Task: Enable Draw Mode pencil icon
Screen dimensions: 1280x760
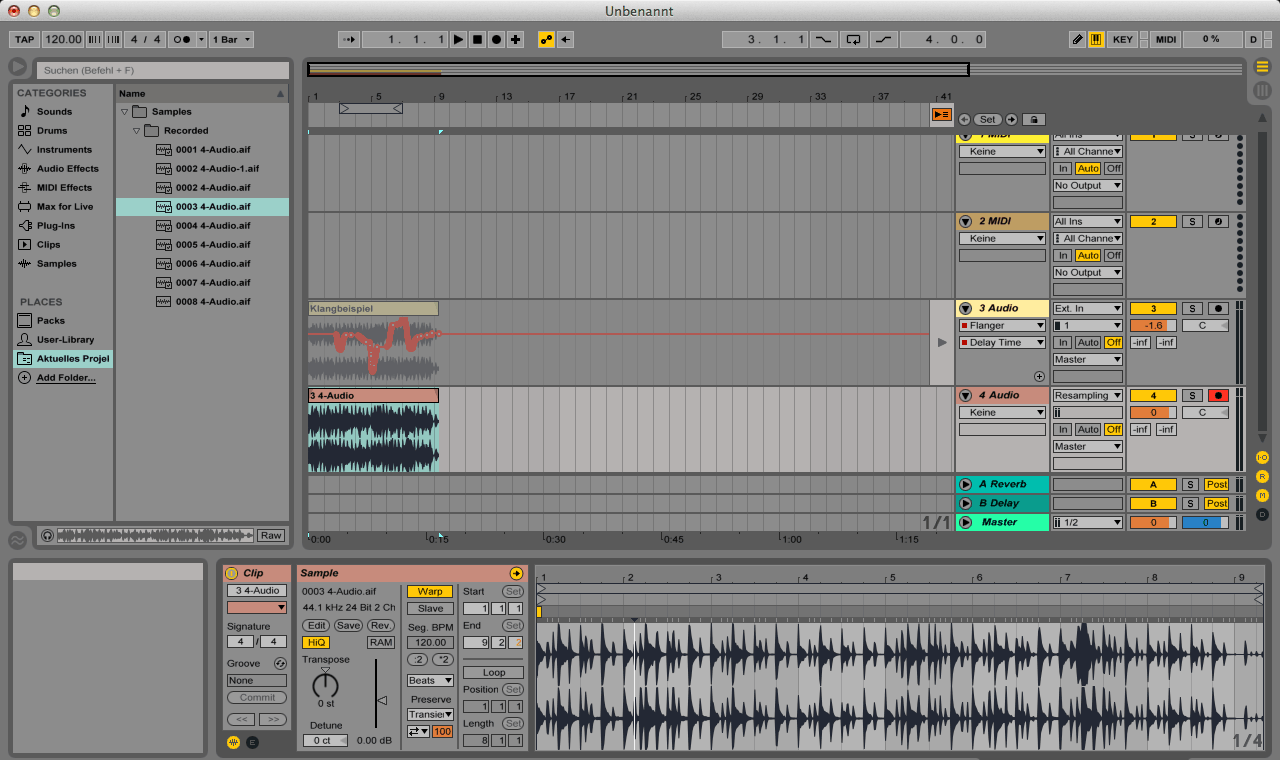Action: point(1077,40)
